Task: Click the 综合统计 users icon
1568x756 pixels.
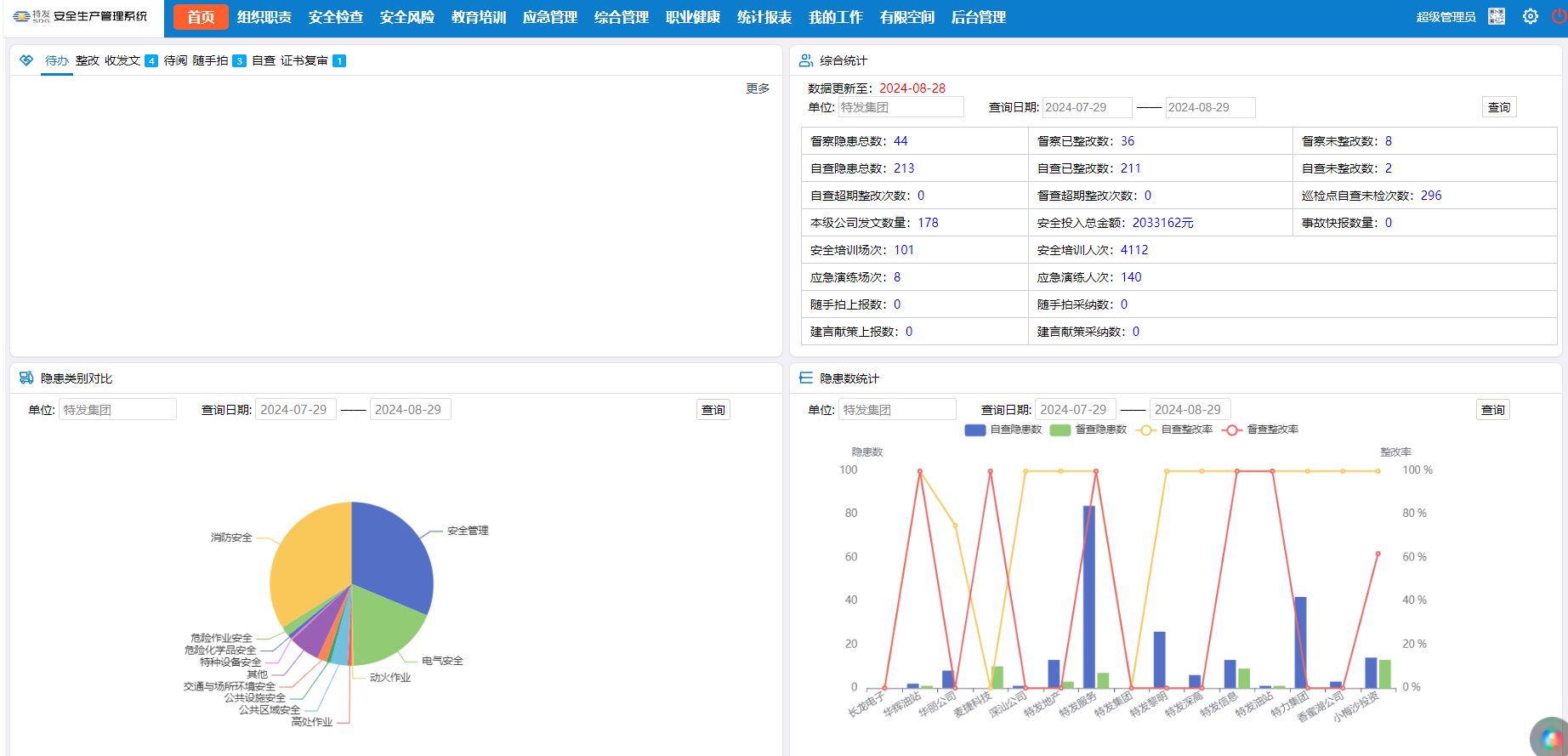Action: pos(805,60)
